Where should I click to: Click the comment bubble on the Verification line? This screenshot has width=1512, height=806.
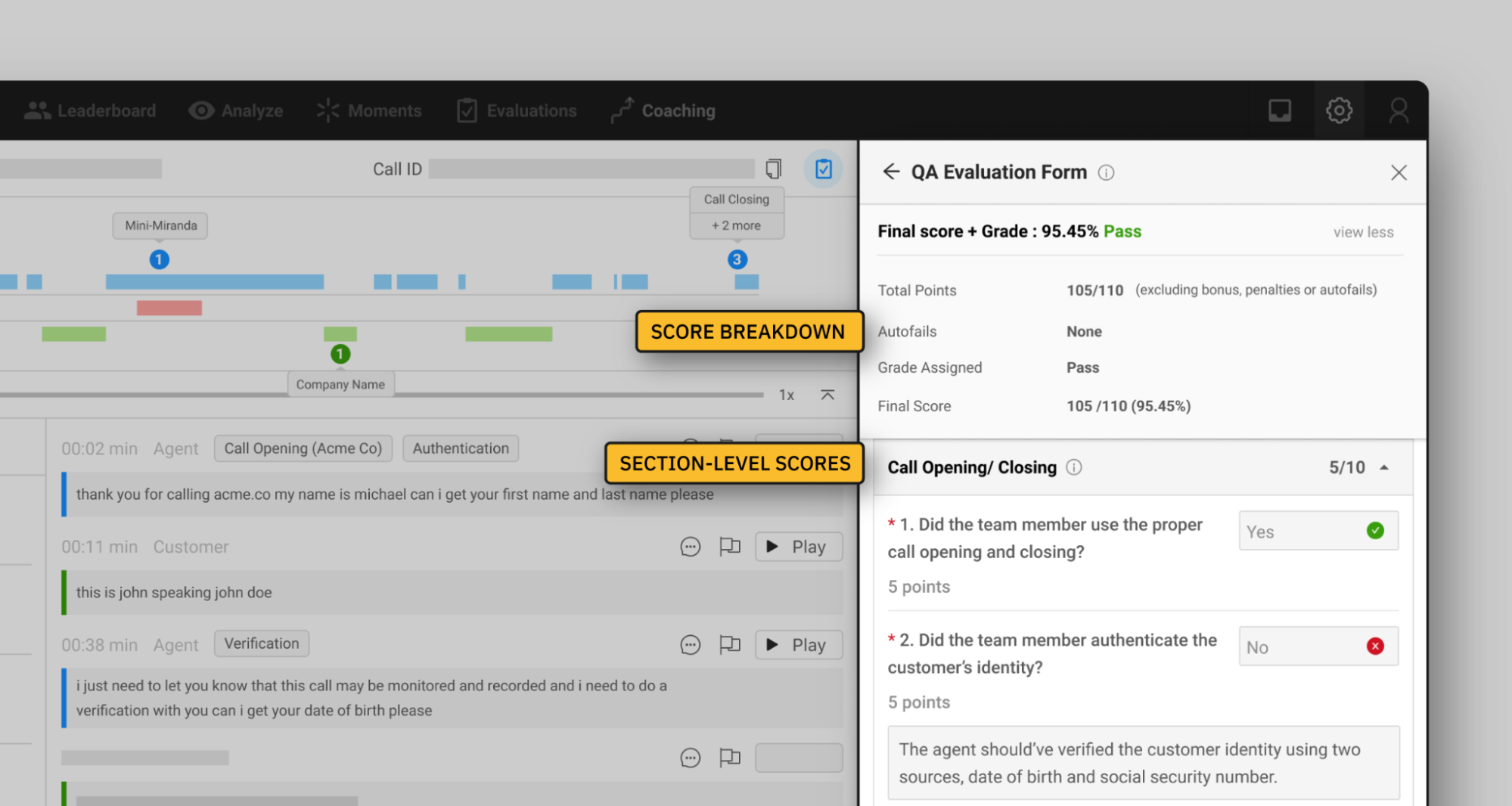pyautogui.click(x=690, y=644)
